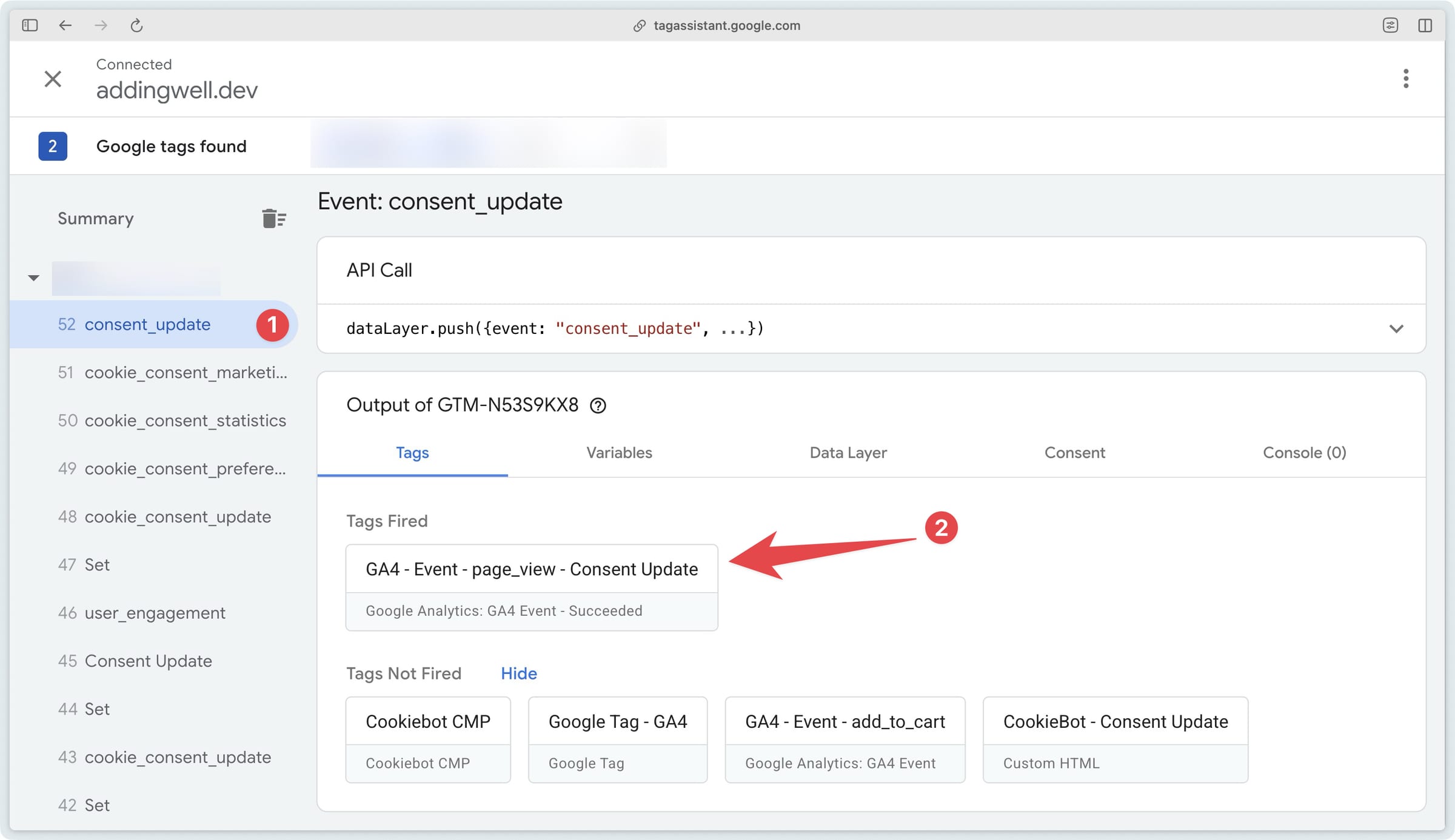Click the Hide link beside Tags Not Fired
This screenshot has height=840, width=1455.
tap(518, 673)
